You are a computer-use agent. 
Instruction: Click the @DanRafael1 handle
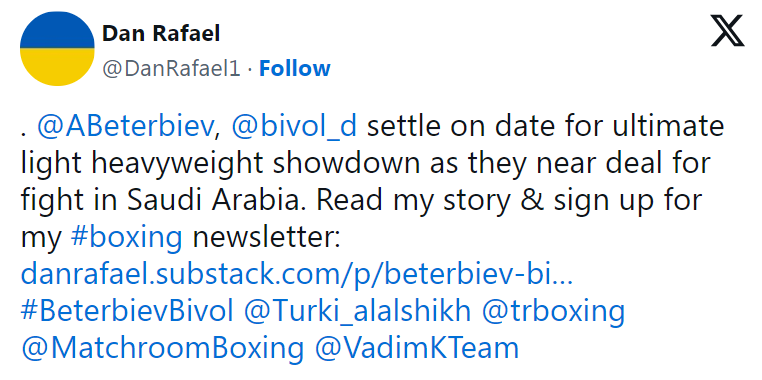coord(171,69)
